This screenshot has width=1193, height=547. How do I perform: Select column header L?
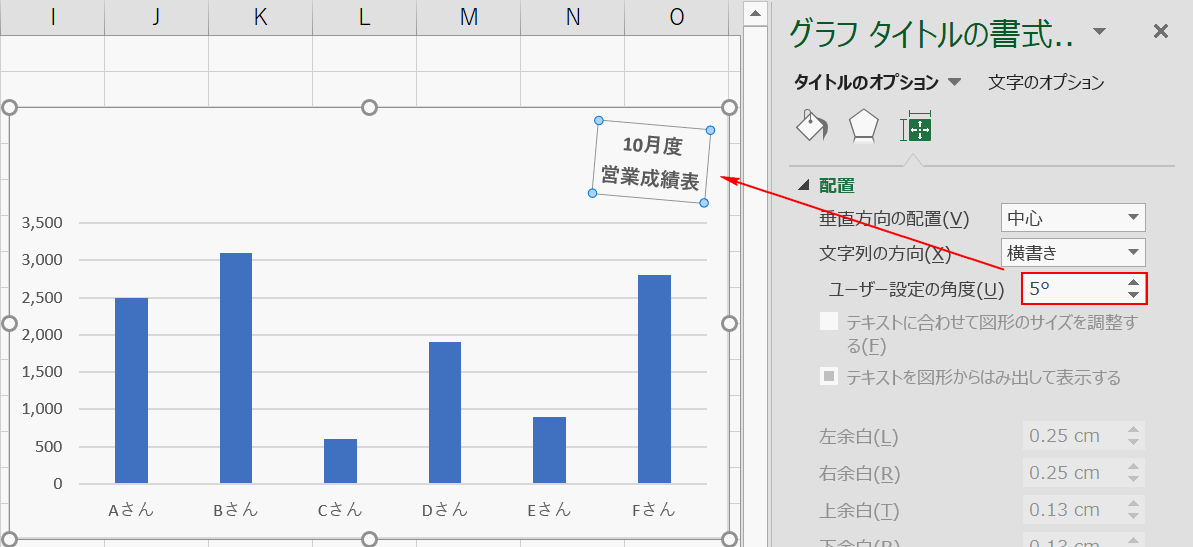364,17
